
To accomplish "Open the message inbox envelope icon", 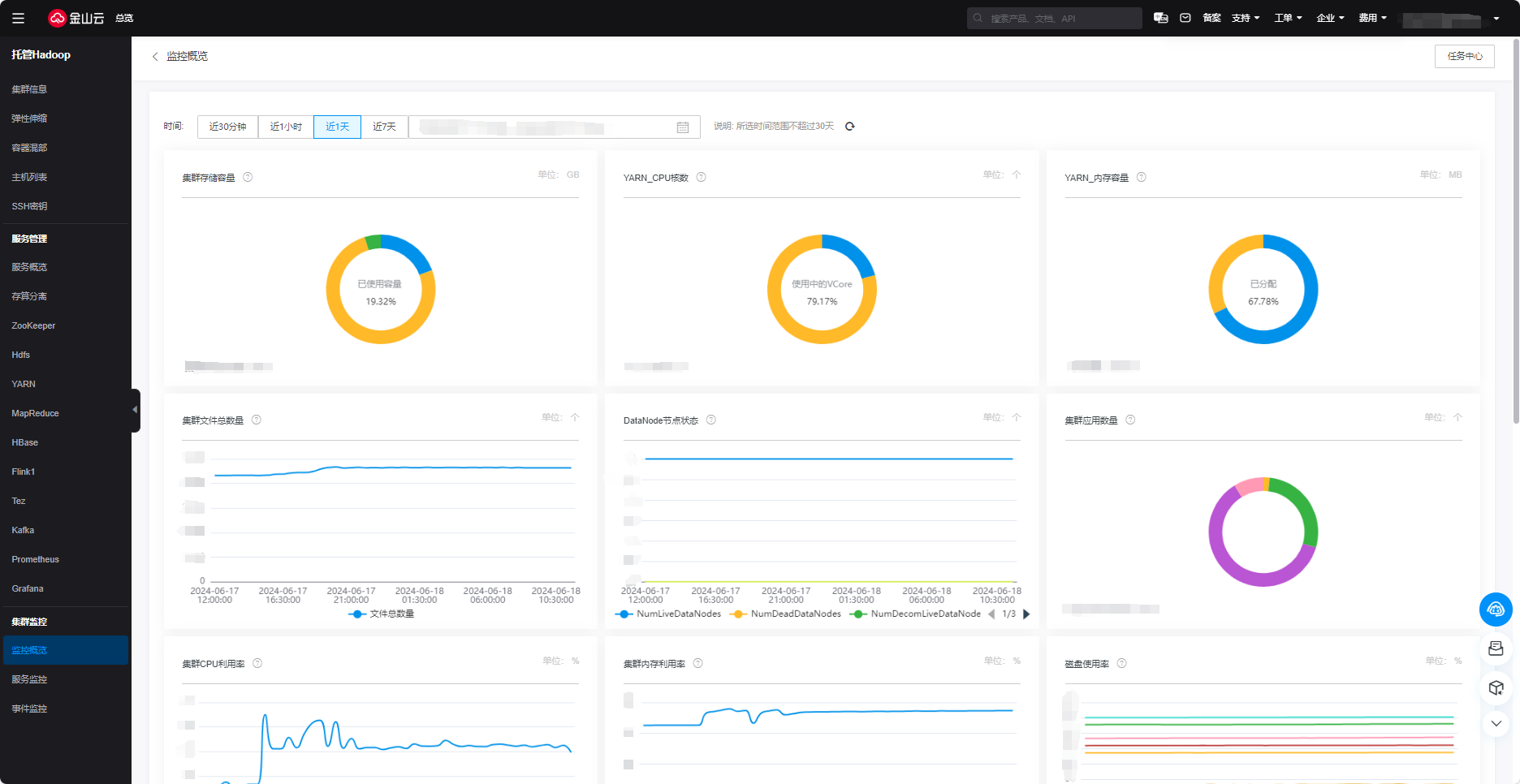I will coord(1185,18).
